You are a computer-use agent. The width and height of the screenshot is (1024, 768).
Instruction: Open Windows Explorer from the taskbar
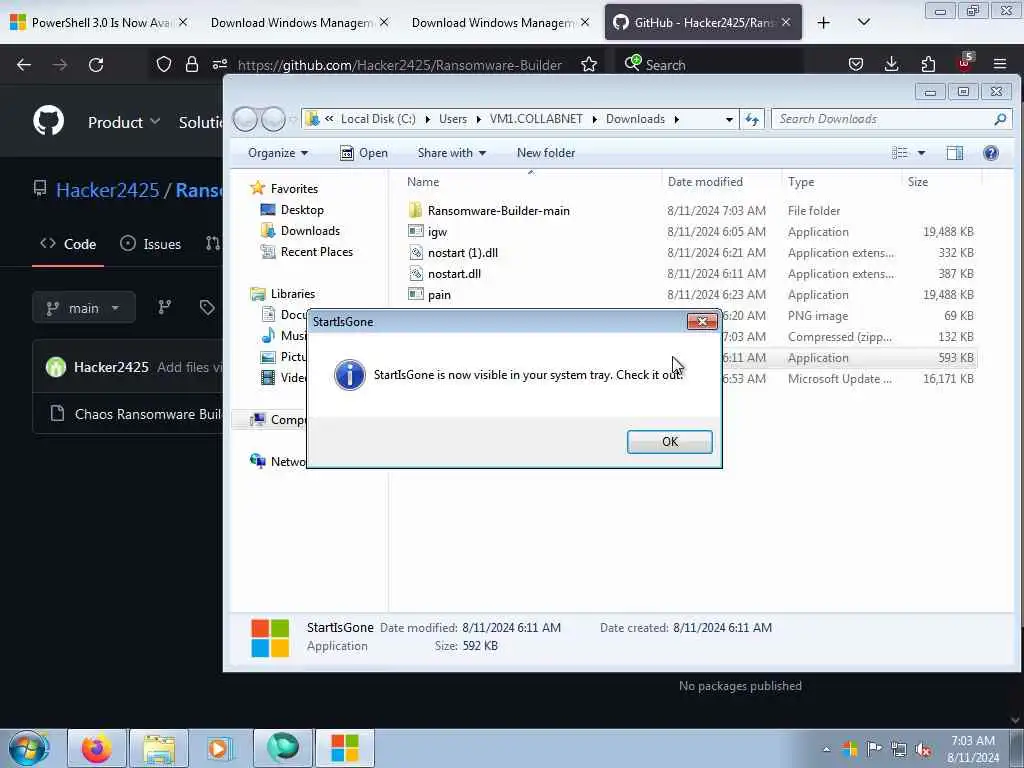click(159, 748)
